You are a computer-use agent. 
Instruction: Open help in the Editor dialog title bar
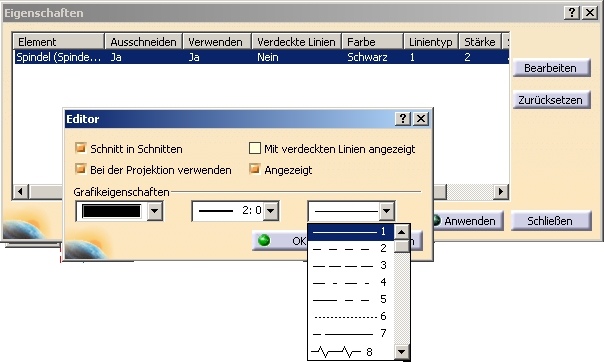pos(403,119)
